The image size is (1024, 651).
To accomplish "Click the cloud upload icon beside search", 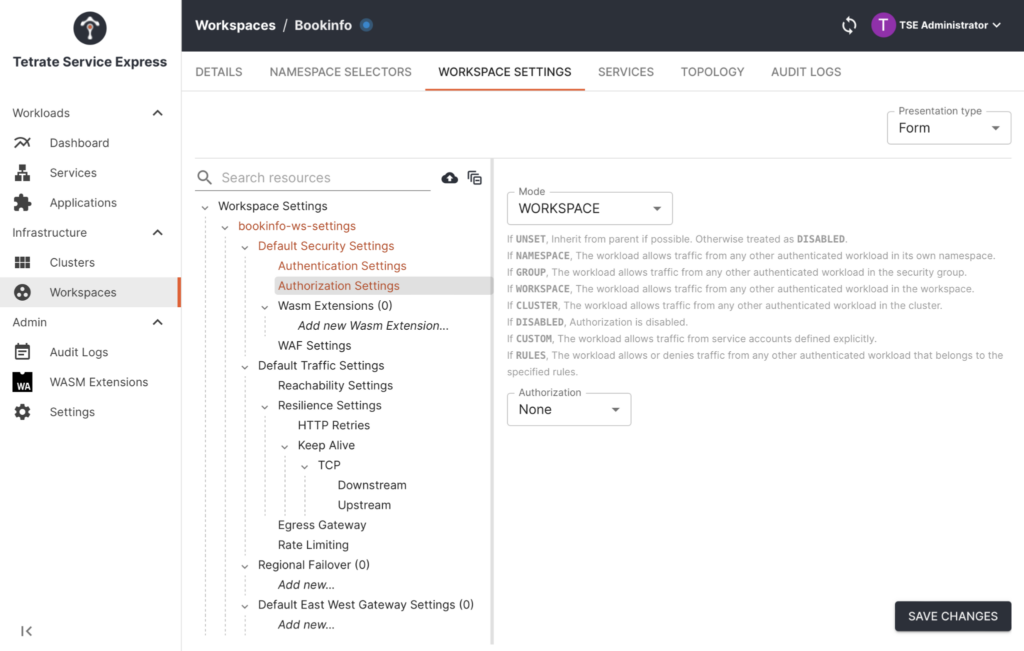I will pyautogui.click(x=450, y=178).
